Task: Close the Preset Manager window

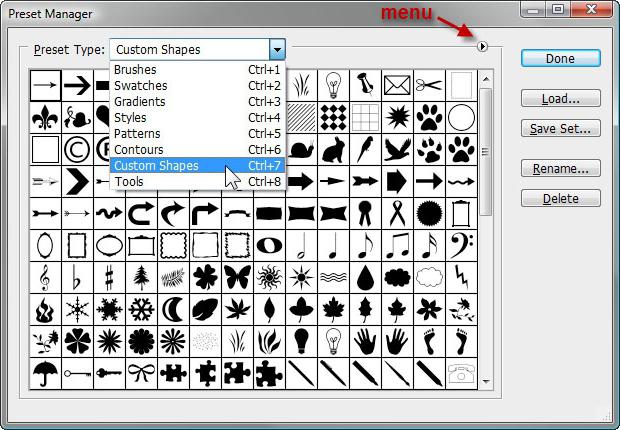Action: point(592,9)
